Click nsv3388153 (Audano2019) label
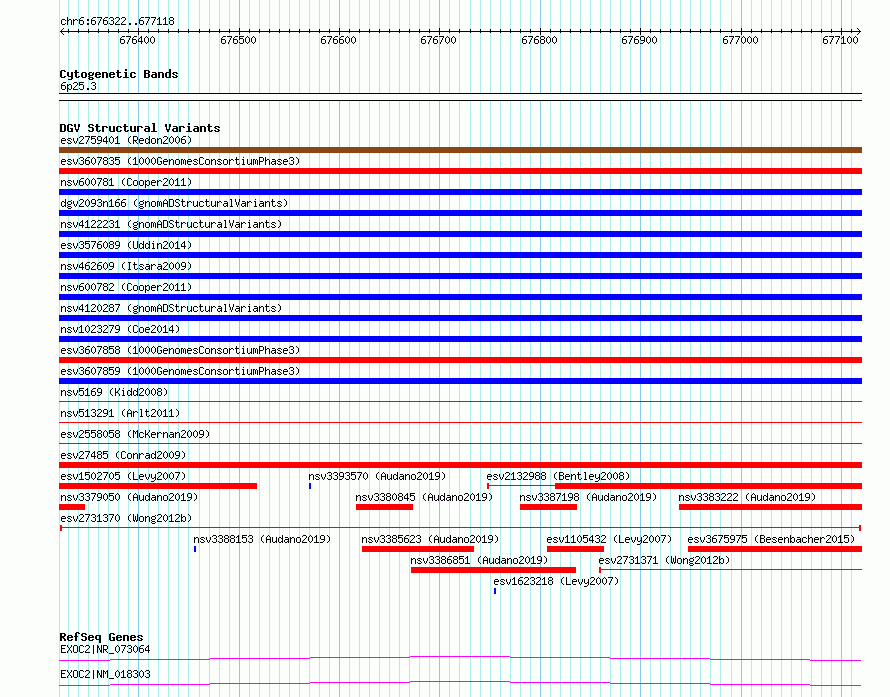890x697 pixels. [x=262, y=539]
